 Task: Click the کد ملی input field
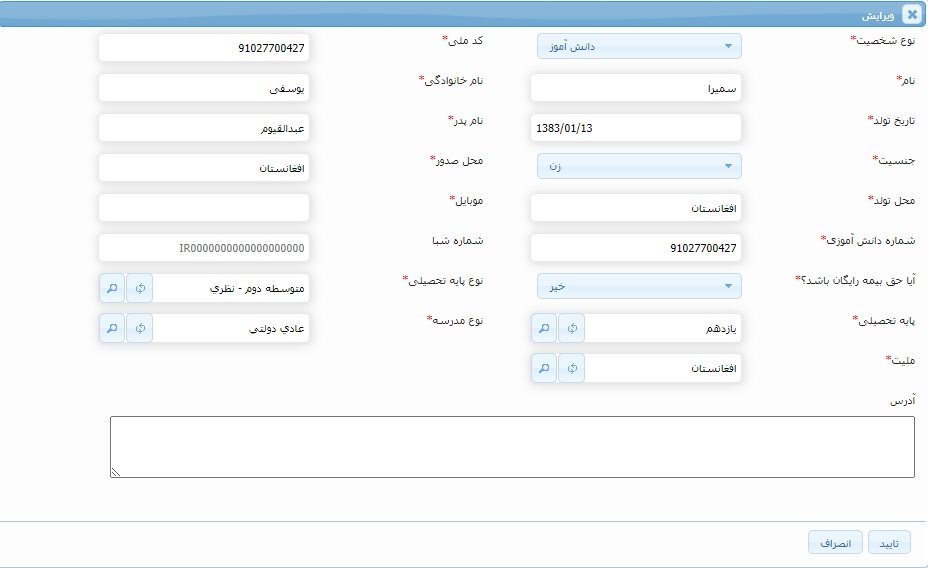click(204, 48)
